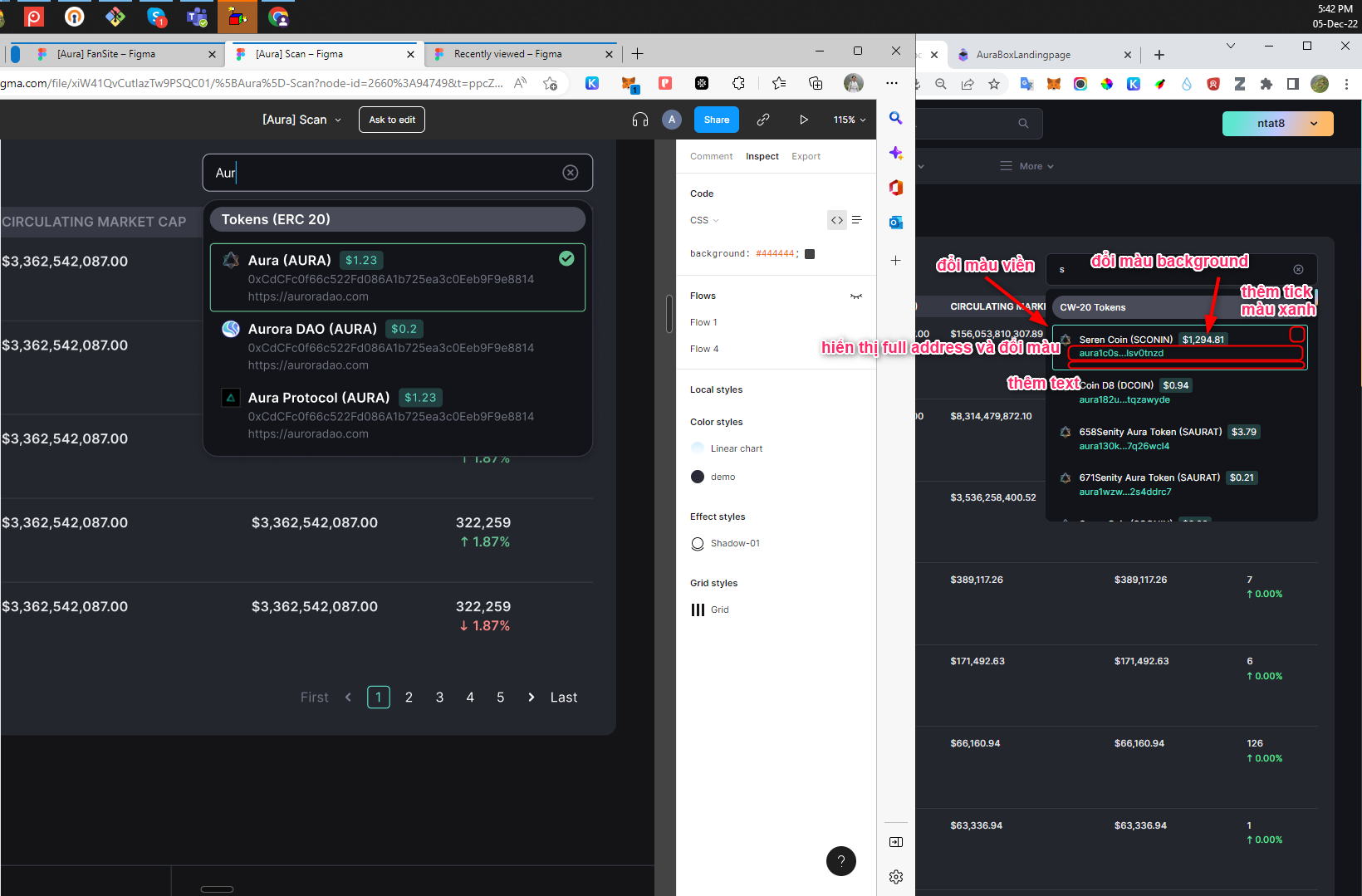Viewport: 1362px width, 896px height.
Task: Click search magnifier in Chrome page search box
Action: point(1023,124)
